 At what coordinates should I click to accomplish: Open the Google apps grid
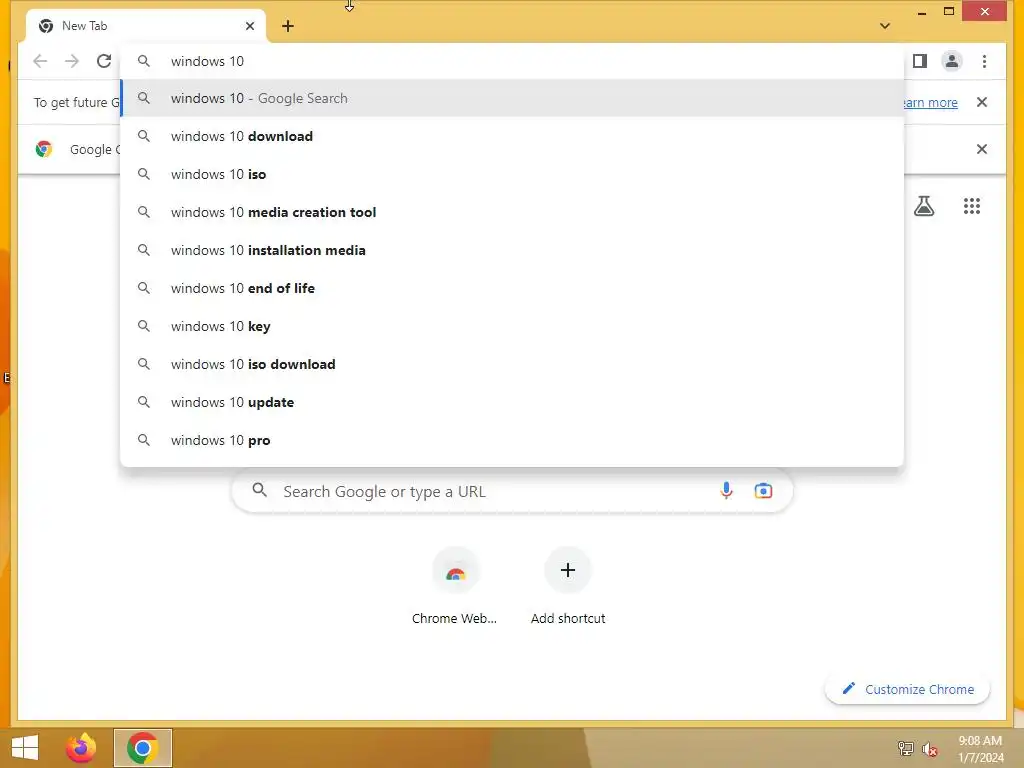click(x=972, y=206)
